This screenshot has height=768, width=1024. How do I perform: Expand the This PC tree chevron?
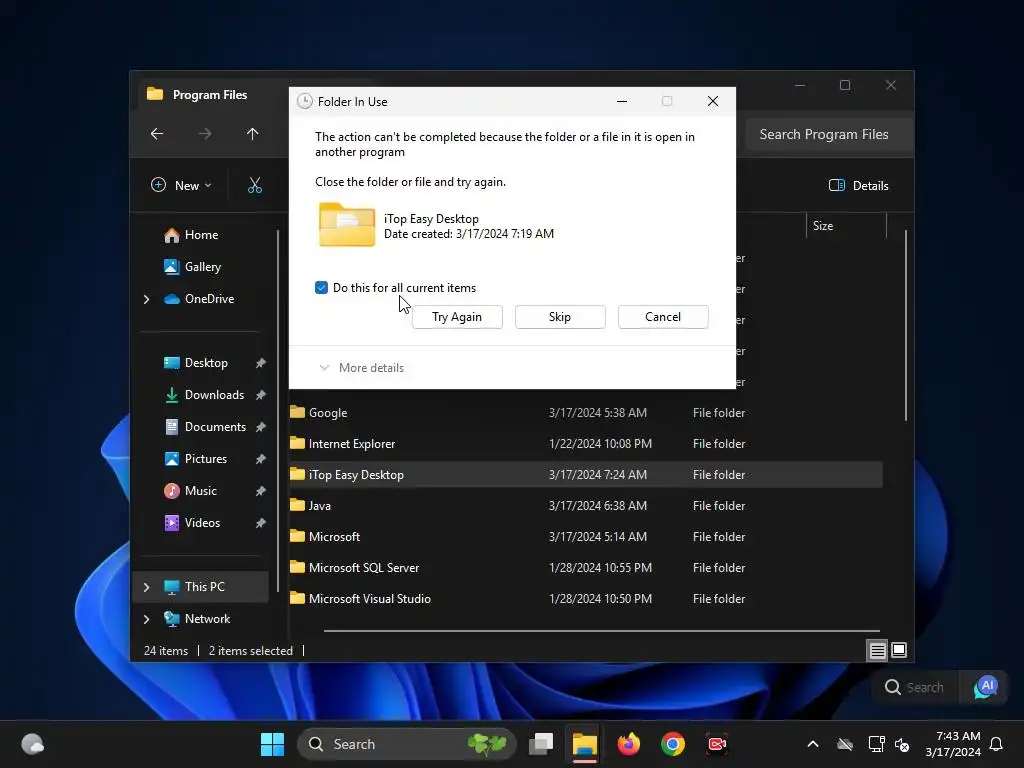[146, 587]
